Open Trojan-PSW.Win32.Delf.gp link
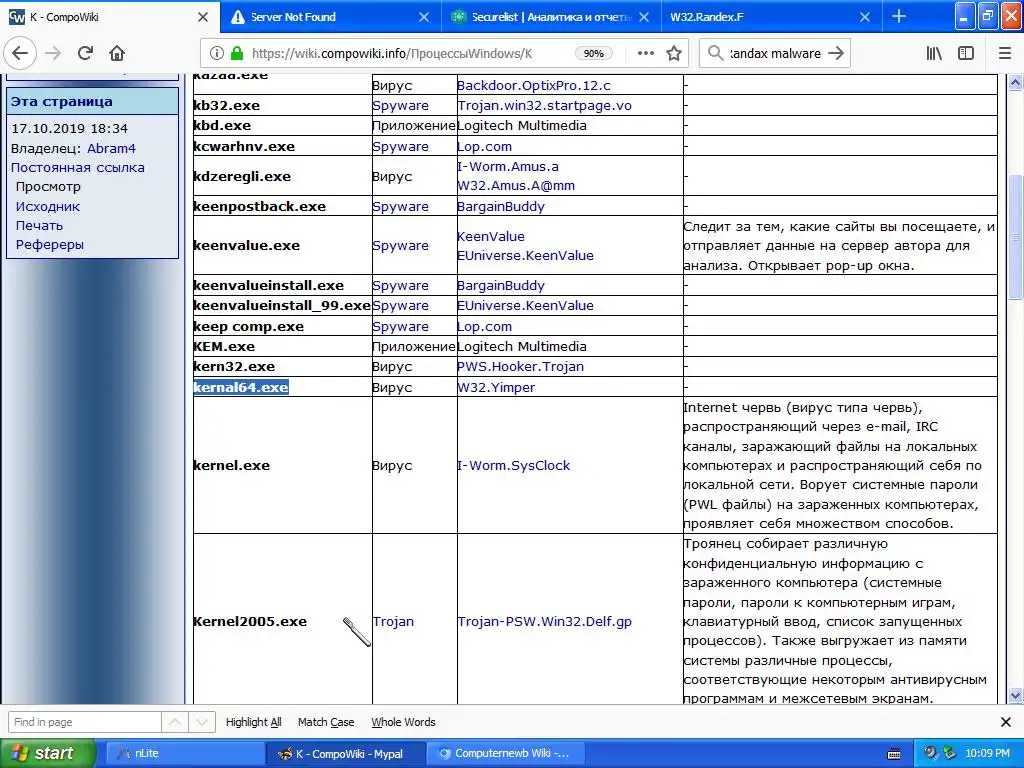This screenshot has height=768, width=1024. [545, 621]
